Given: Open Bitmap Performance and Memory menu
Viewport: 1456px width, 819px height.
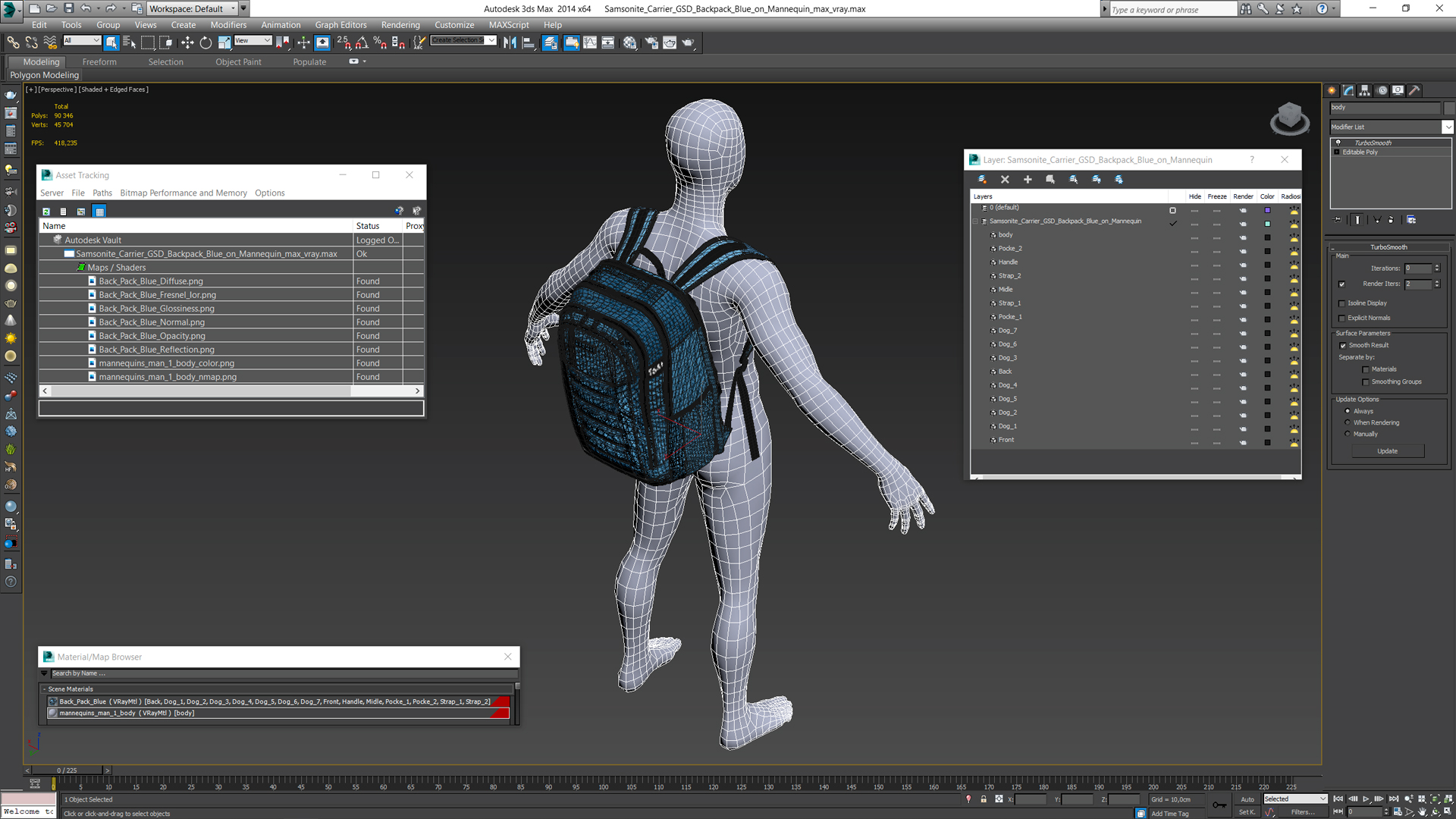Looking at the screenshot, I should point(184,193).
